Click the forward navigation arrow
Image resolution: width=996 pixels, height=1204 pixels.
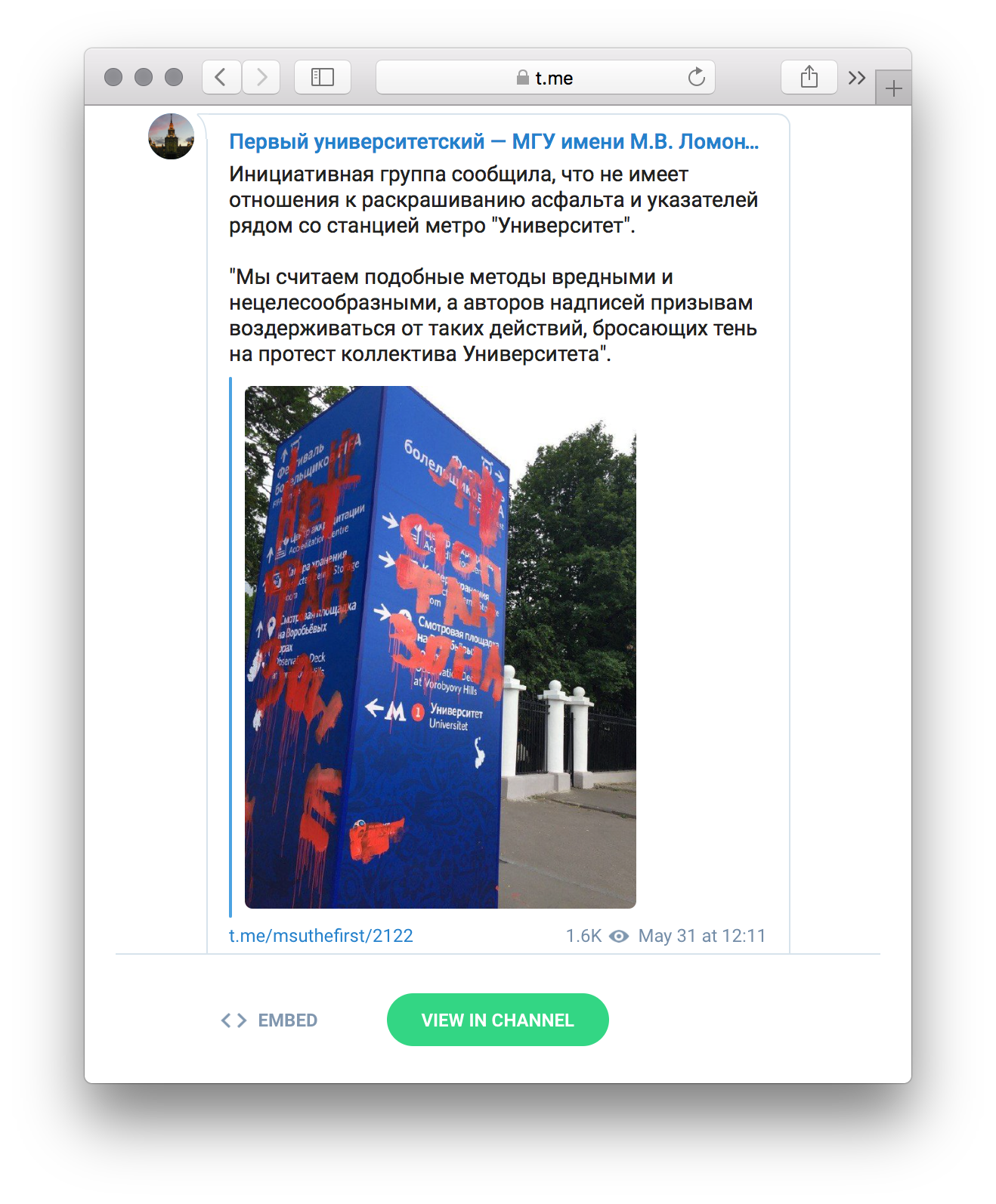coord(261,77)
